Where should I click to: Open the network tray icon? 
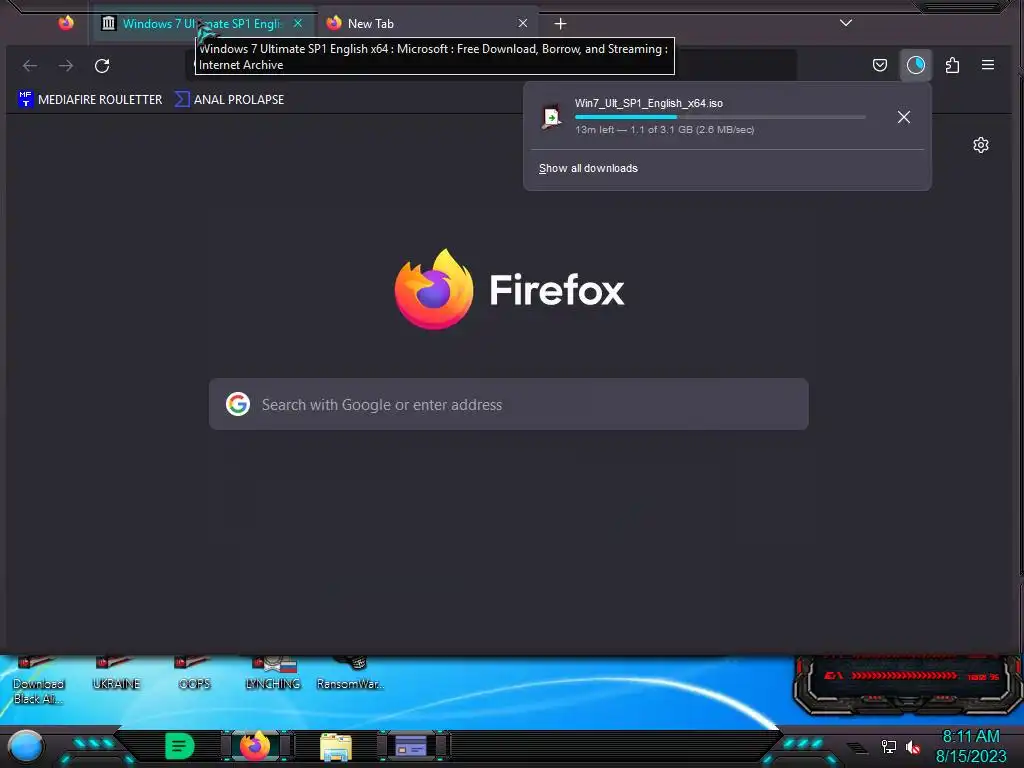point(889,746)
